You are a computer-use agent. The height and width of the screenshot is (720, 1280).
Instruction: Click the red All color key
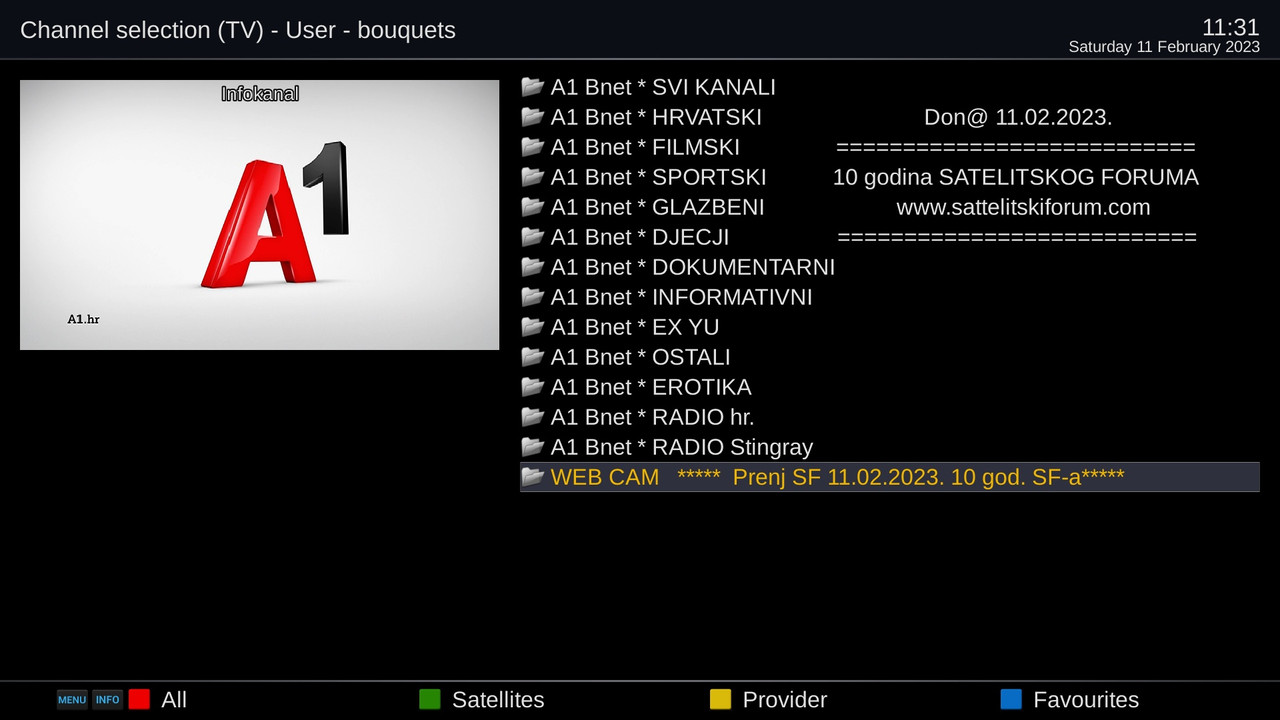click(139, 700)
